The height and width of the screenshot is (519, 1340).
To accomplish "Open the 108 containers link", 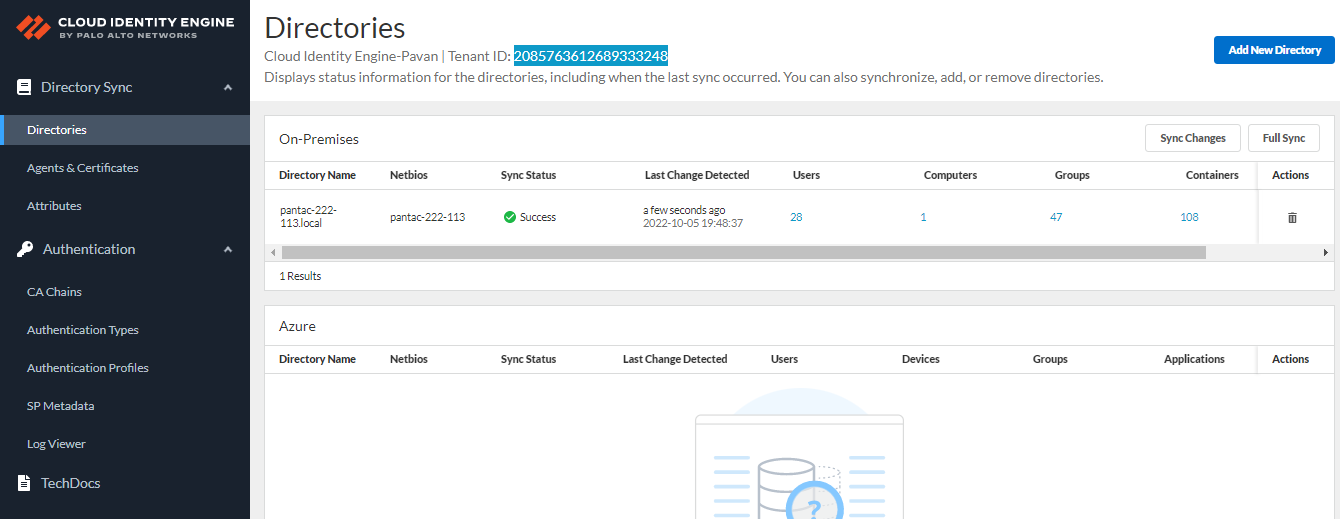I will coord(1189,217).
